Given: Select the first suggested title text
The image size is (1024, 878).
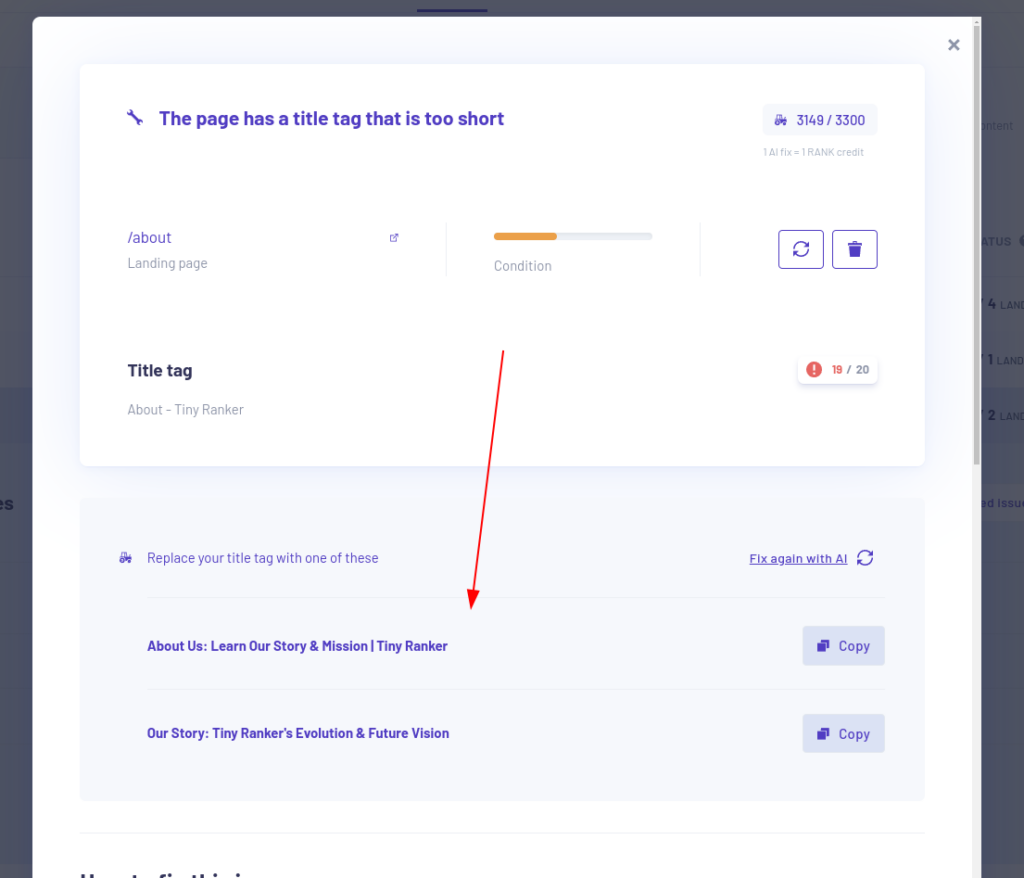Looking at the screenshot, I should (x=297, y=646).
